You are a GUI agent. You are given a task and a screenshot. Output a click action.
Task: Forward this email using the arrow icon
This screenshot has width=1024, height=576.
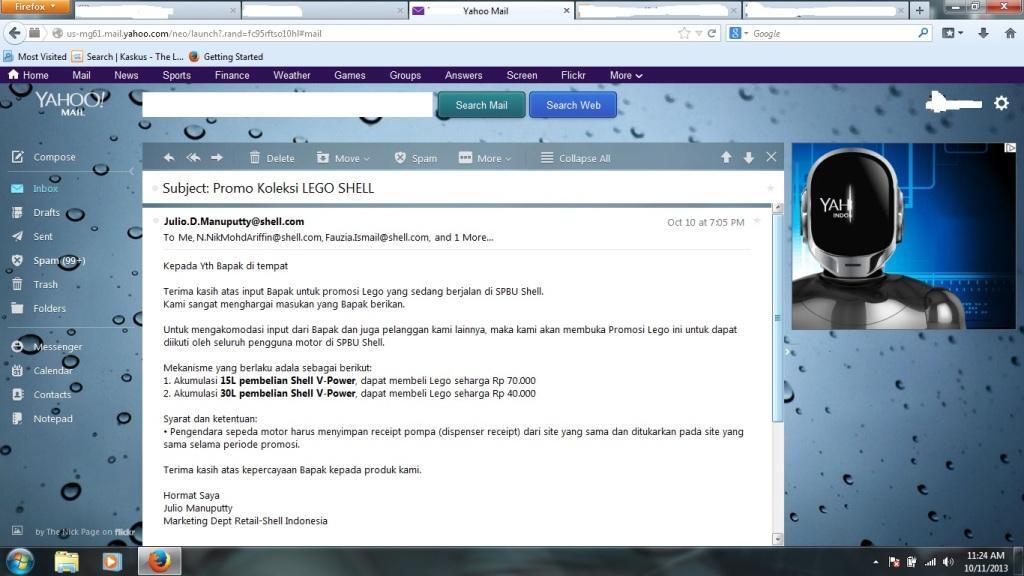217,158
